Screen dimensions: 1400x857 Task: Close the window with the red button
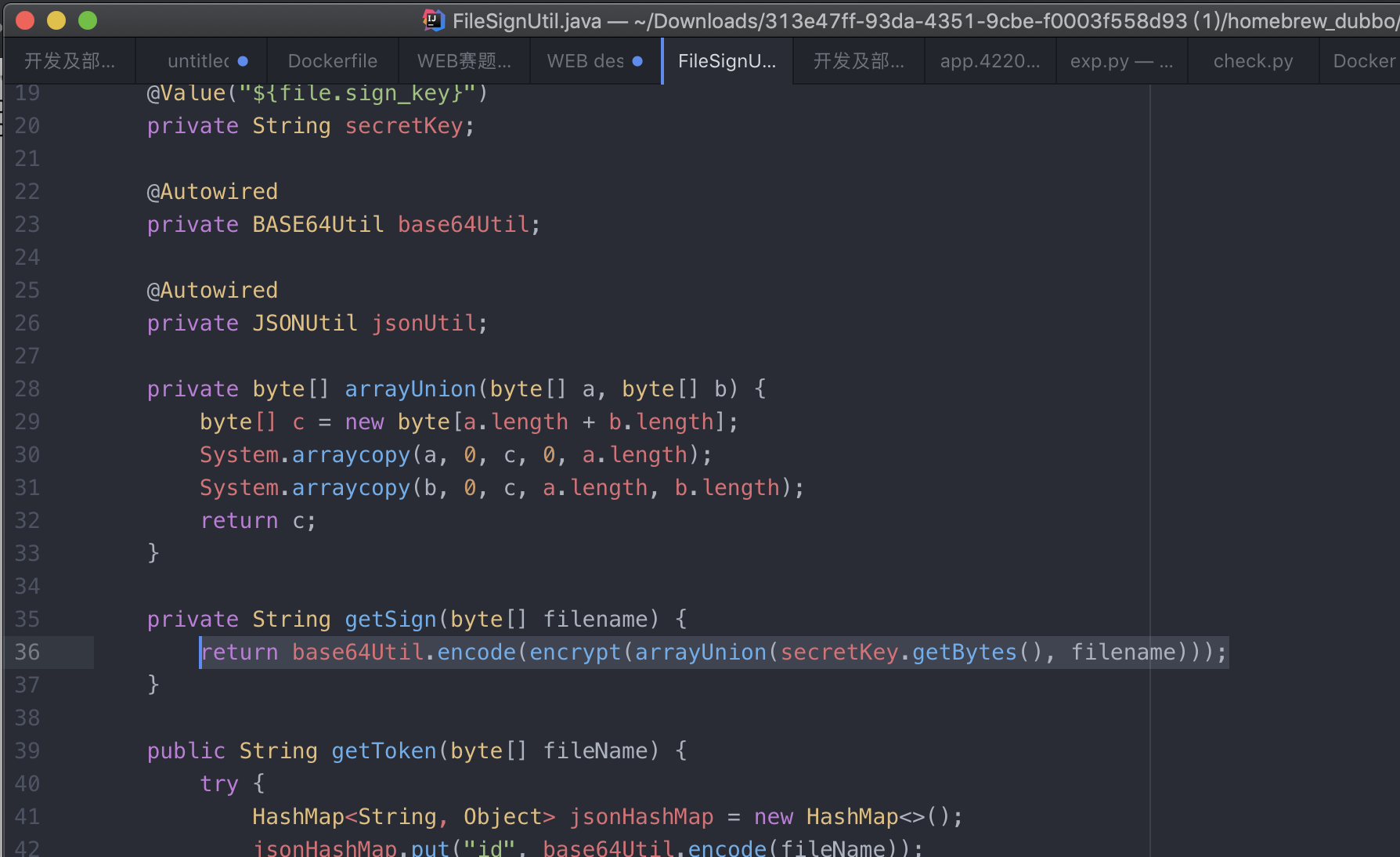click(x=25, y=20)
